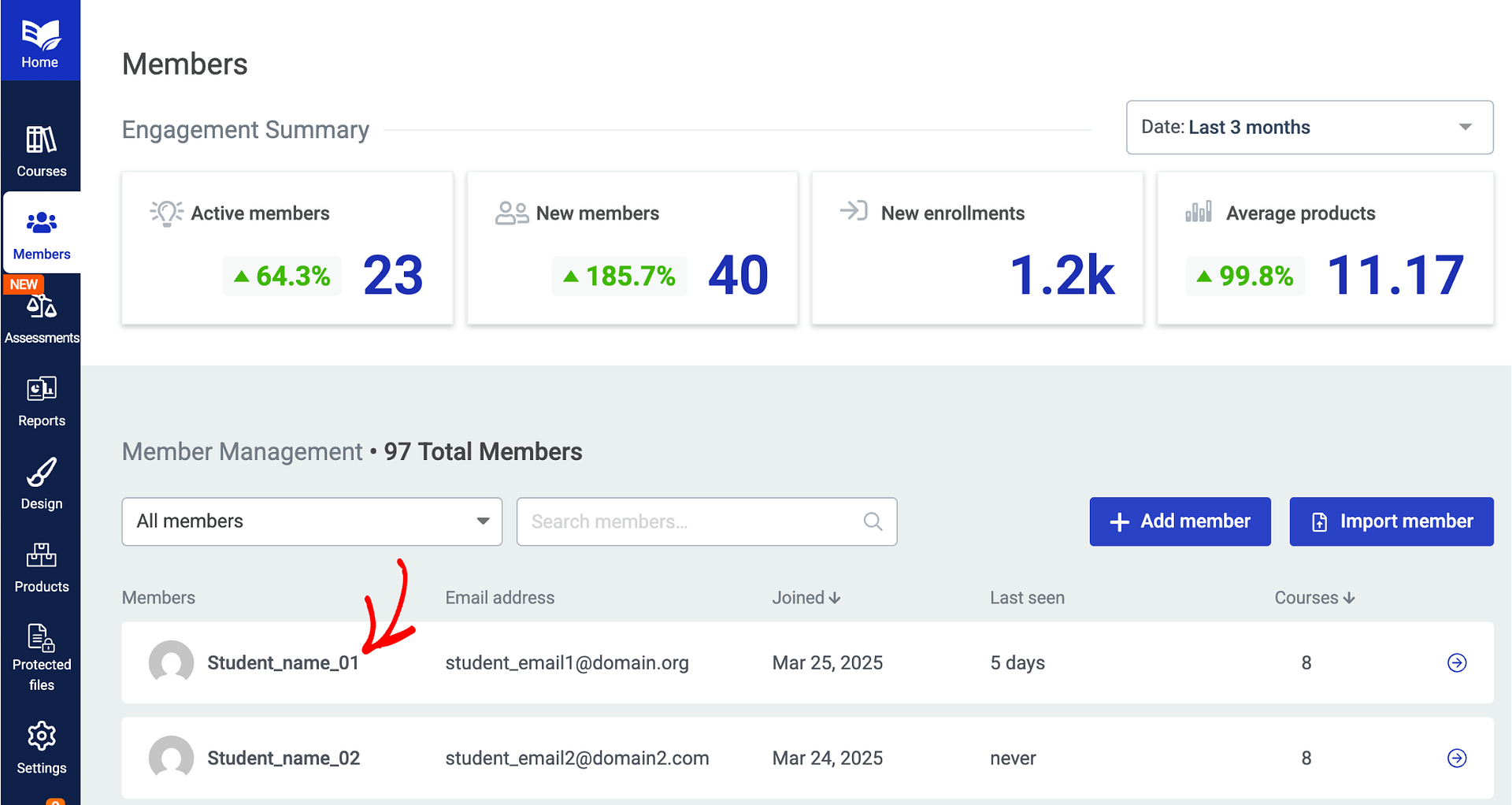Open the Design brush icon
The width and height of the screenshot is (1512, 805).
click(41, 473)
